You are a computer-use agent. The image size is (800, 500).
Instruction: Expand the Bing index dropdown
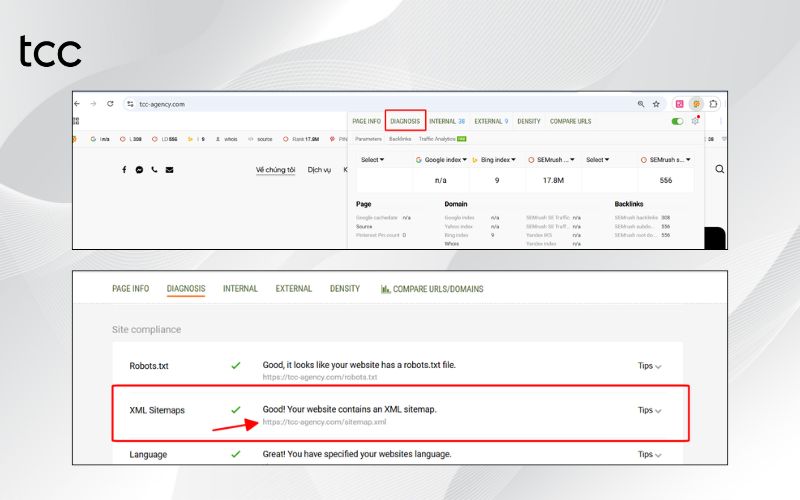[x=494, y=160]
